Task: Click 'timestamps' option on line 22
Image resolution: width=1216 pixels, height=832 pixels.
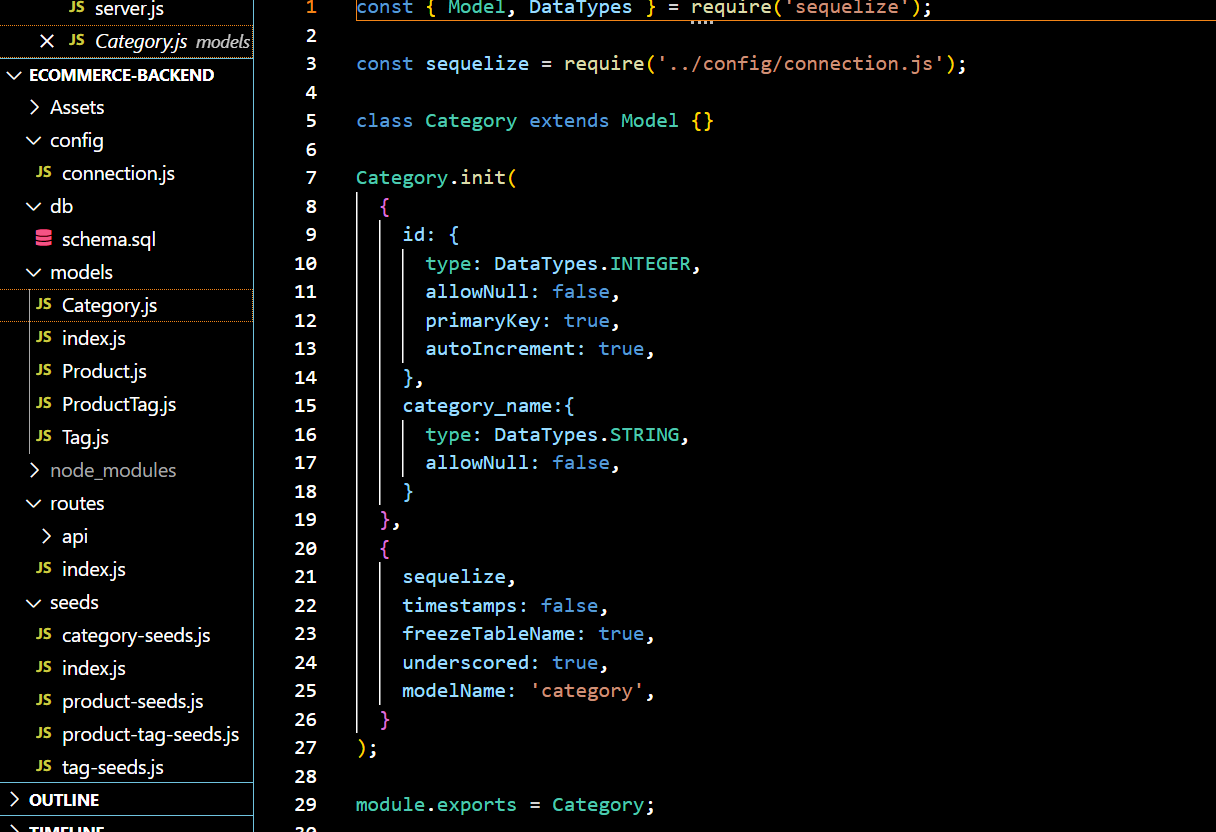Action: tap(460, 606)
